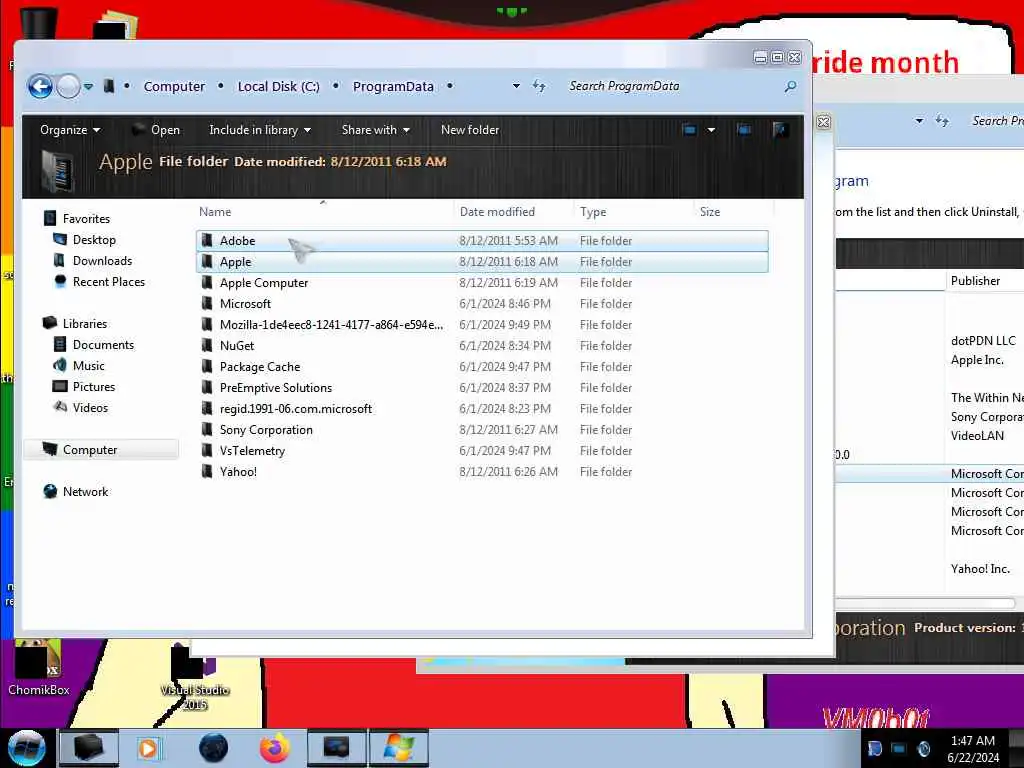The image size is (1024, 768).
Task: Open the address bar history dropdown
Action: (516, 86)
